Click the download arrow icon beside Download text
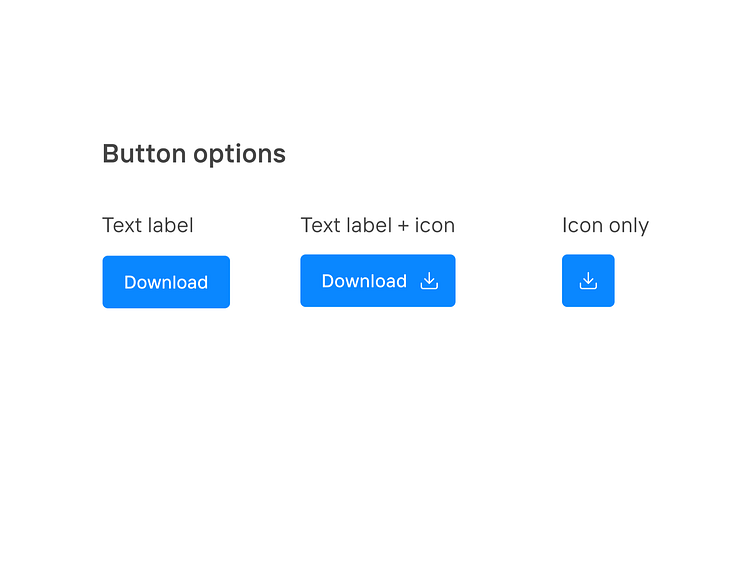The image size is (752, 564). pyautogui.click(x=429, y=281)
